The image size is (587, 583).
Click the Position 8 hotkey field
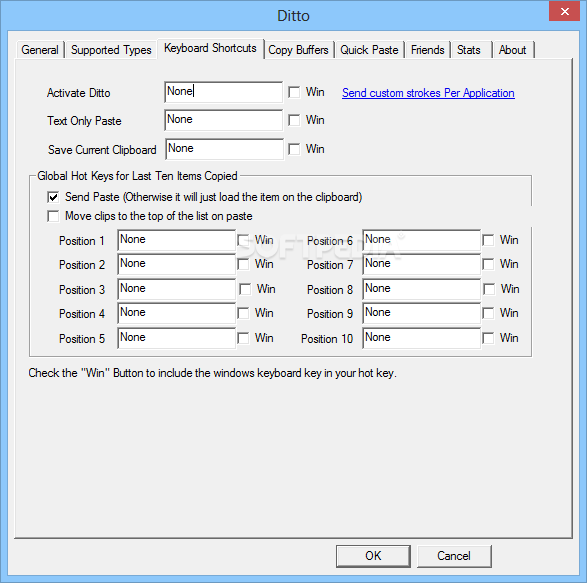coord(422,289)
